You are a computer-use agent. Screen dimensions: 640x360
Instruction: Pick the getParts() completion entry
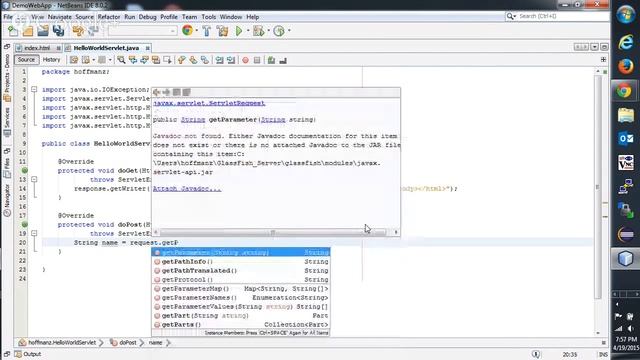coord(241,324)
